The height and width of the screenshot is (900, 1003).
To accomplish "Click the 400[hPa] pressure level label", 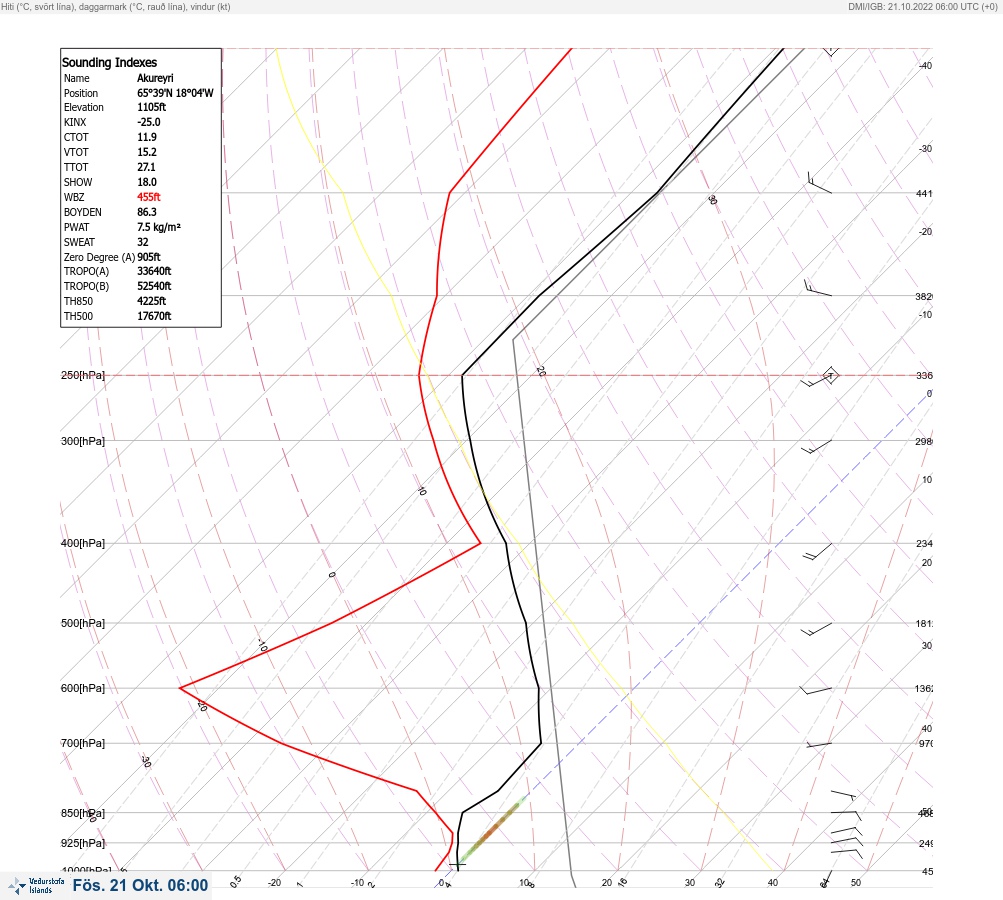I will tap(83, 543).
